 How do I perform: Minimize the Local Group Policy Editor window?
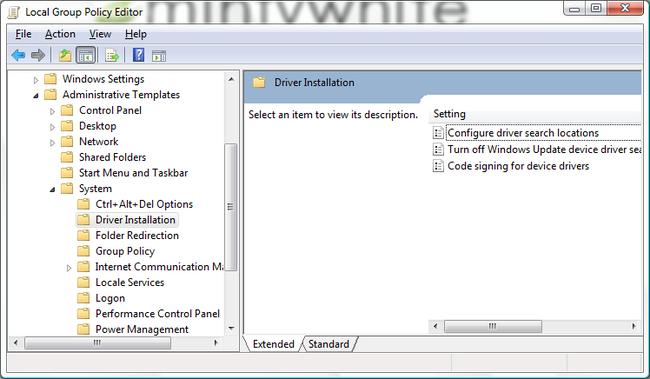coord(575,9)
